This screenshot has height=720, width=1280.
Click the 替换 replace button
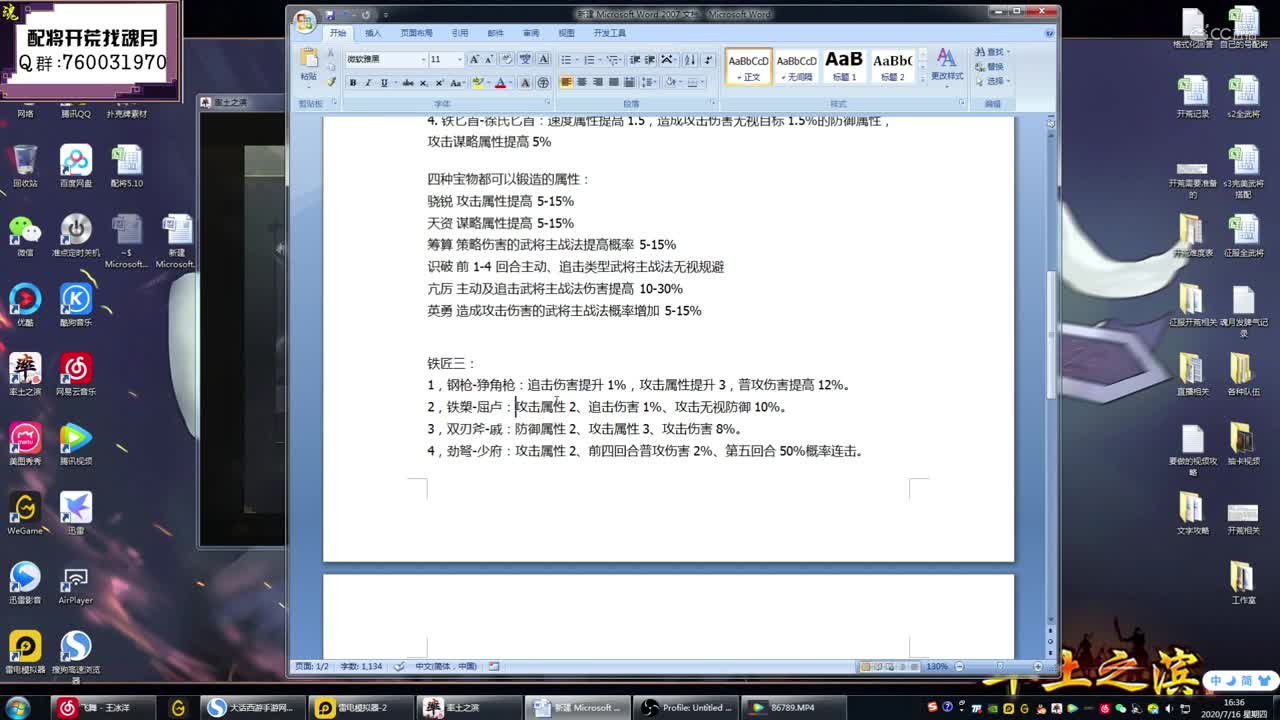(x=990, y=67)
